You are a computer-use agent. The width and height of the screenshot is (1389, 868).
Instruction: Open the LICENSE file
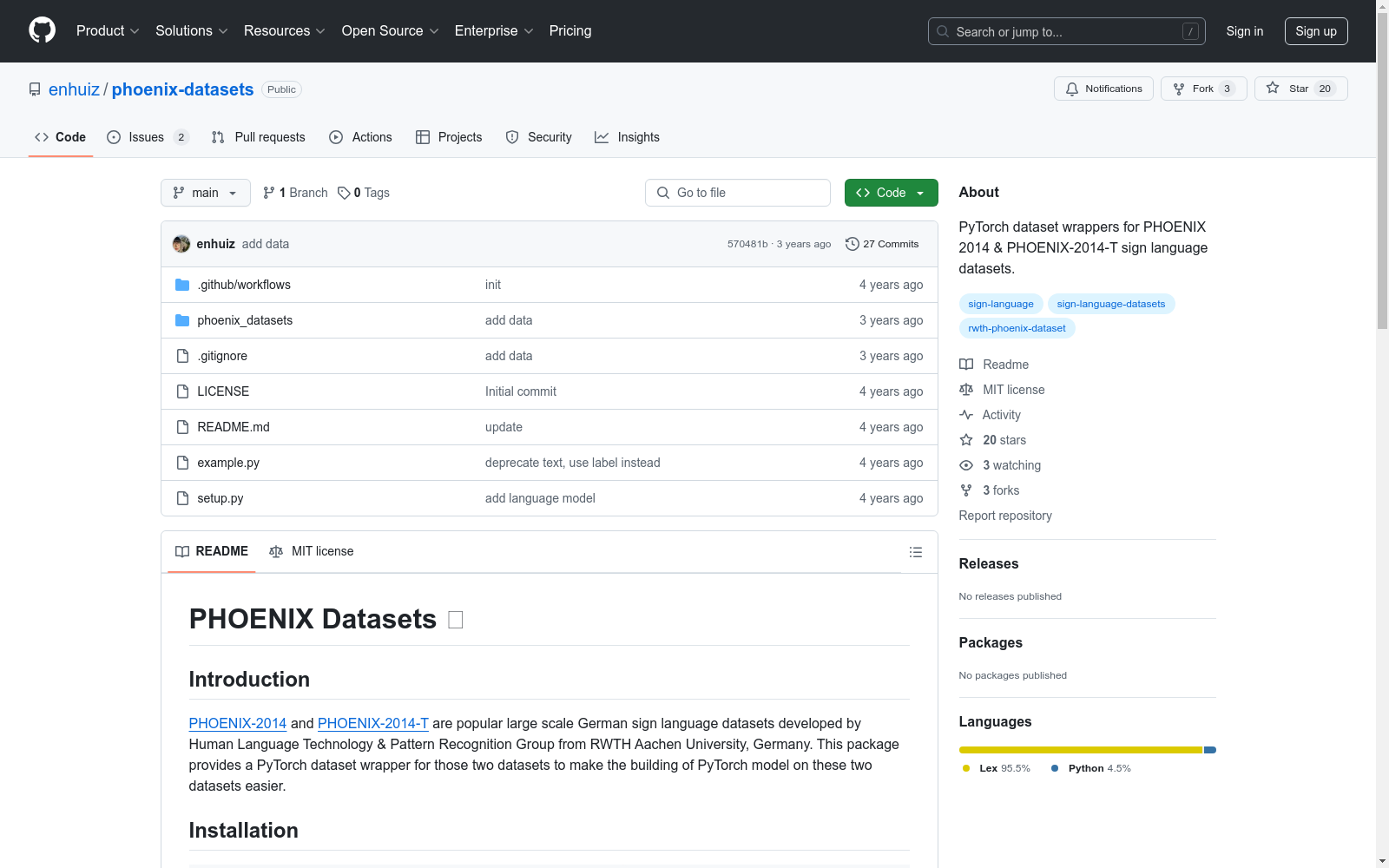point(223,391)
